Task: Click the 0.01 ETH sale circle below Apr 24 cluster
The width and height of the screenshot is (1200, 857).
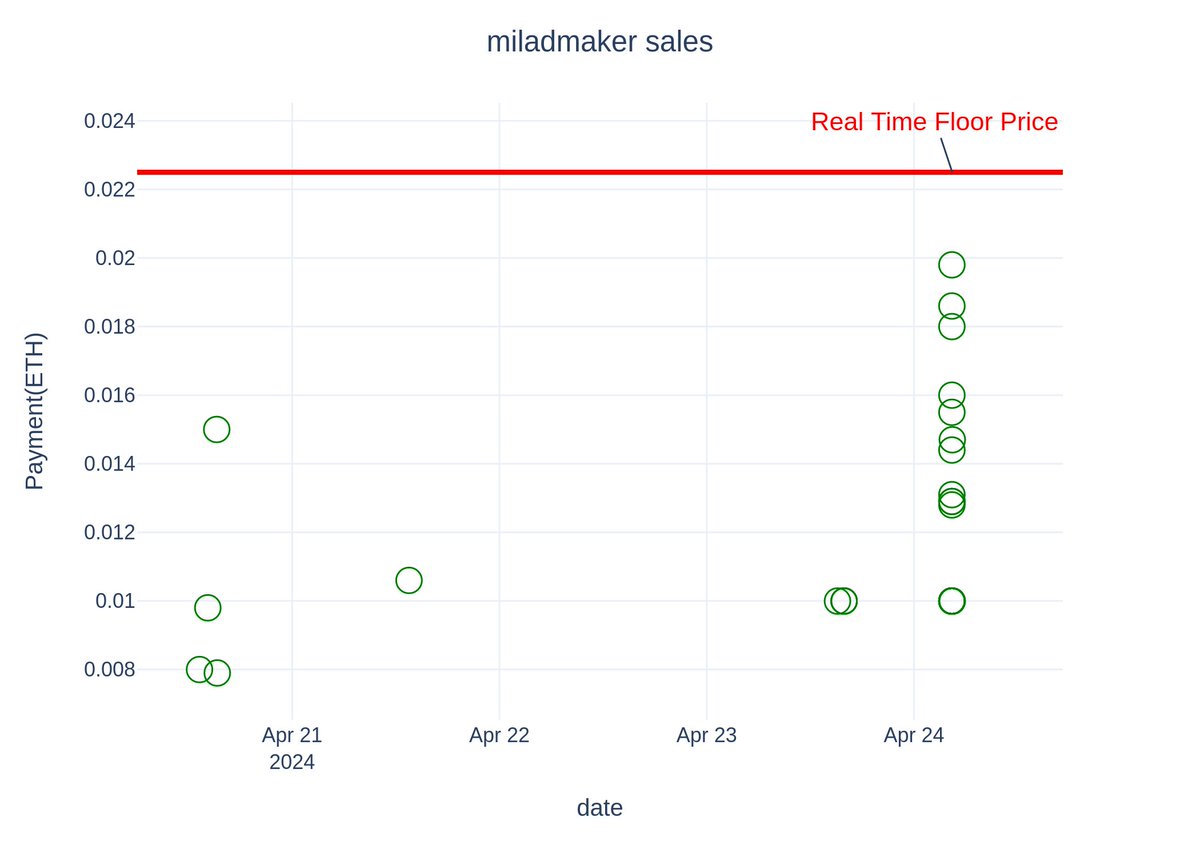Action: pyautogui.click(x=952, y=601)
